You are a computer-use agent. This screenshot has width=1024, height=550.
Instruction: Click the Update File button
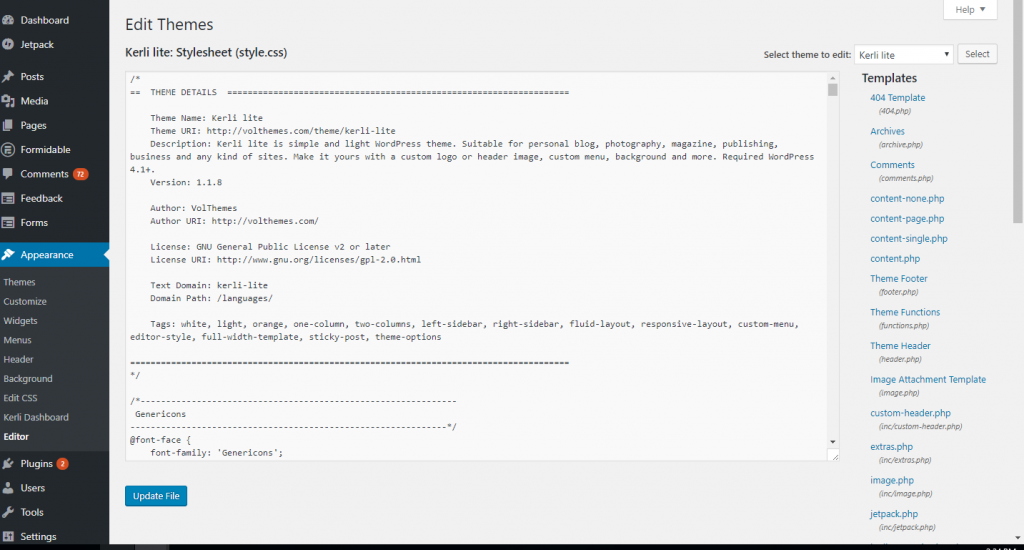(x=156, y=496)
